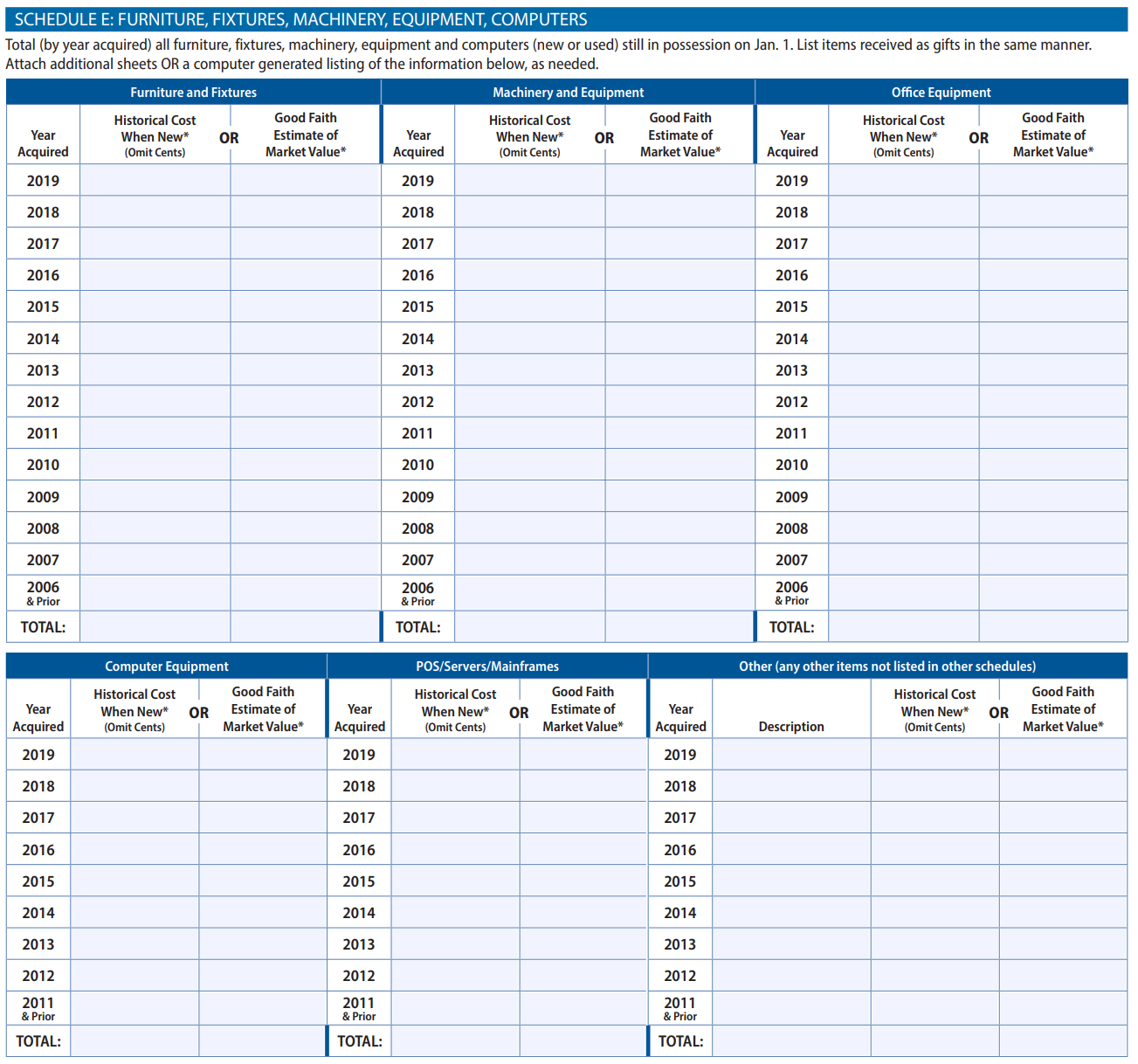Select Computer Equipment 2014 Market Value field
This screenshot has height=1064, width=1138.
263,913
